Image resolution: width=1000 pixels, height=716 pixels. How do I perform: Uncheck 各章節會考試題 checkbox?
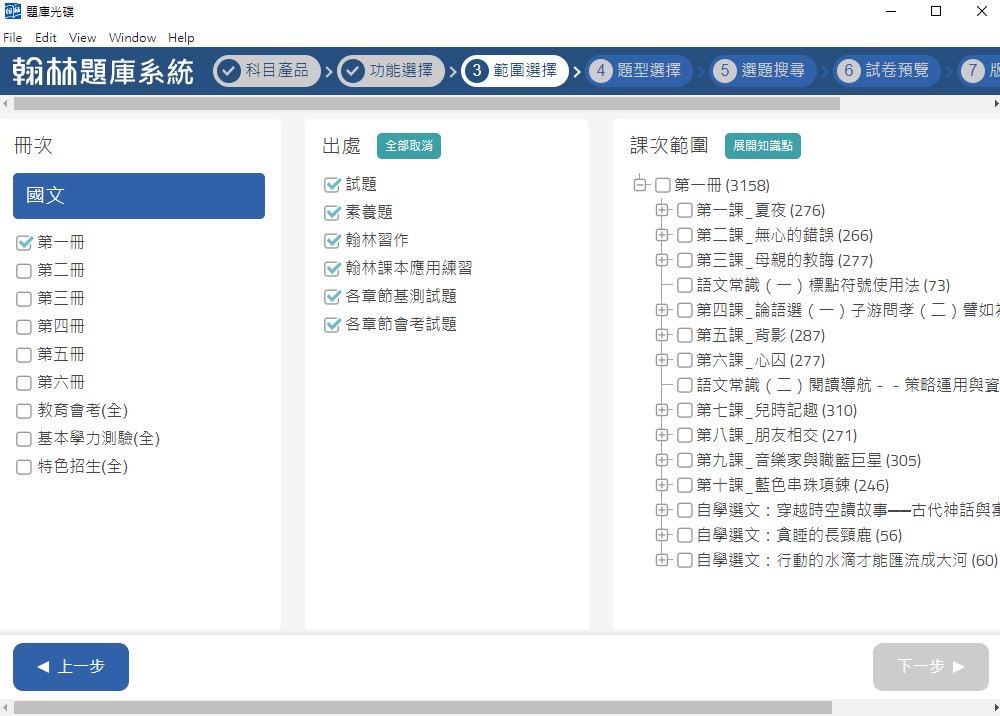(332, 325)
